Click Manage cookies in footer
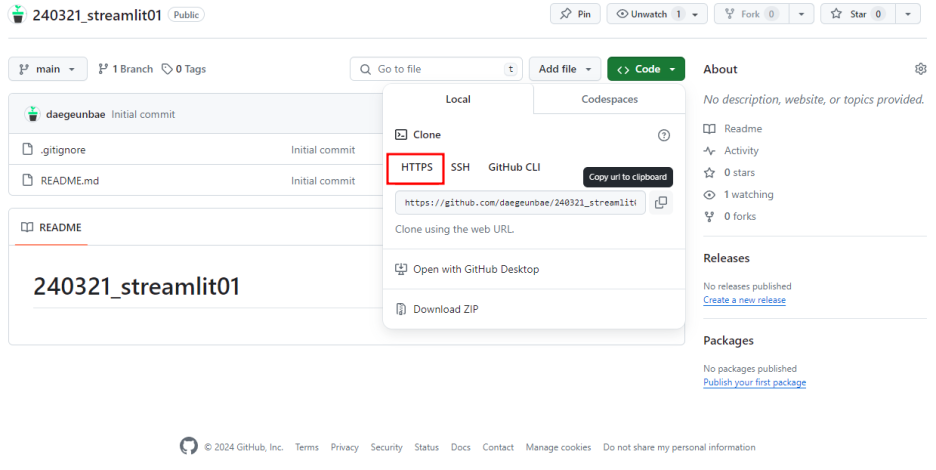Image resolution: width=936 pixels, height=470 pixels. click(x=558, y=447)
